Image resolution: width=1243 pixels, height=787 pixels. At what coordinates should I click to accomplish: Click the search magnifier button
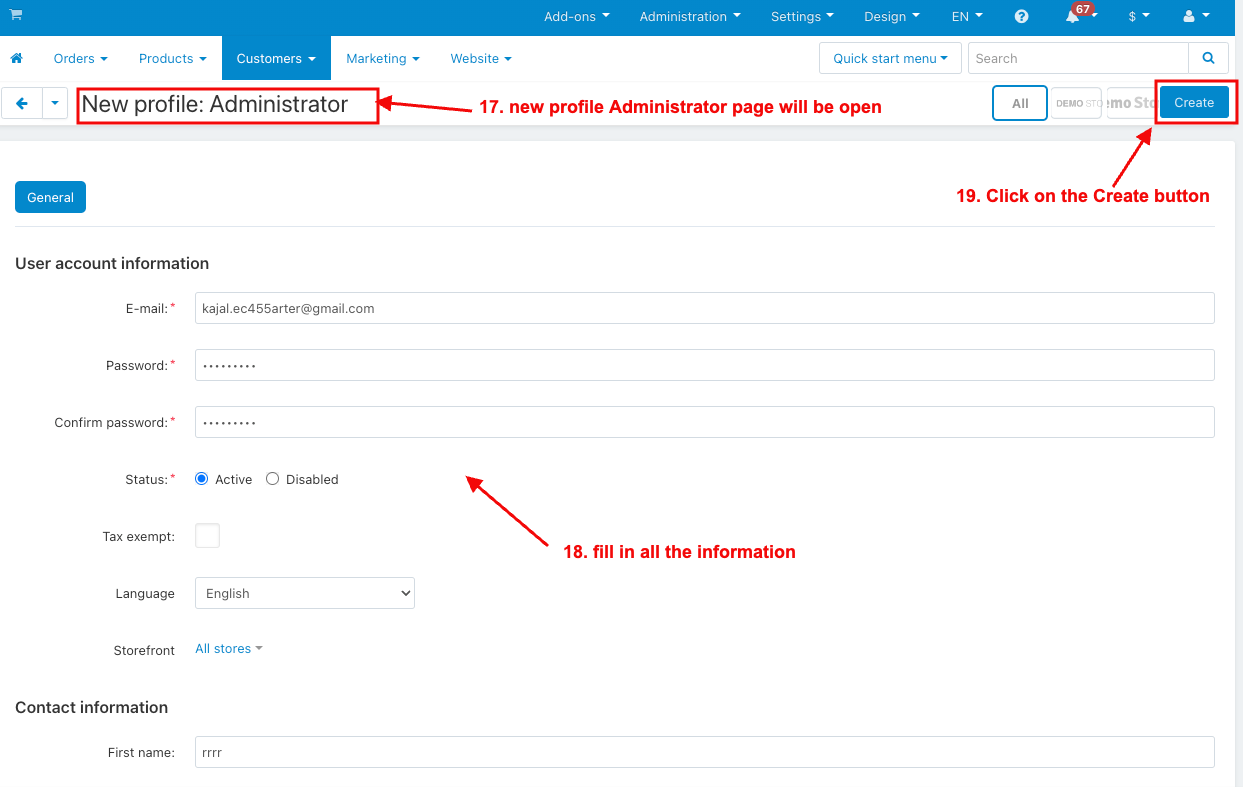pos(1209,58)
